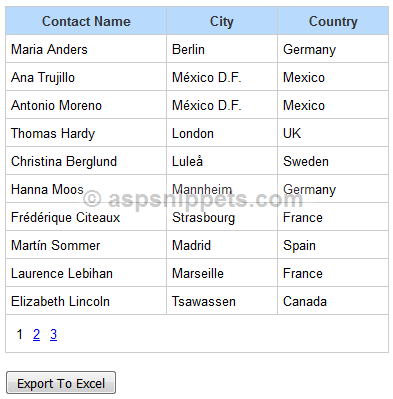Select the Ana Trujillo name cell

86,77
